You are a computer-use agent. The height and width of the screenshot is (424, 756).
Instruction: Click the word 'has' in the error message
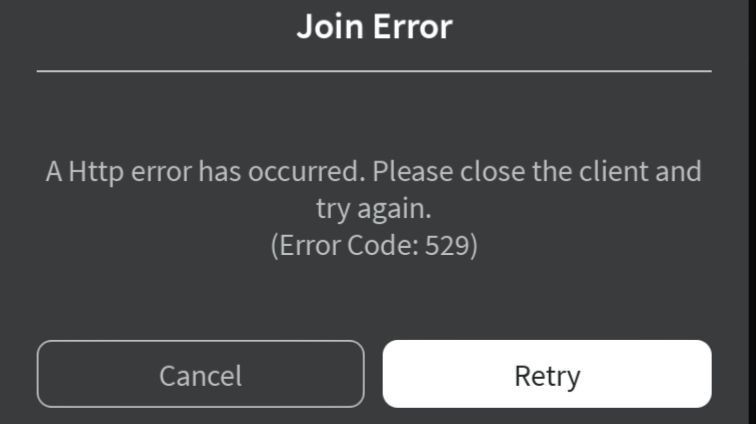219,172
